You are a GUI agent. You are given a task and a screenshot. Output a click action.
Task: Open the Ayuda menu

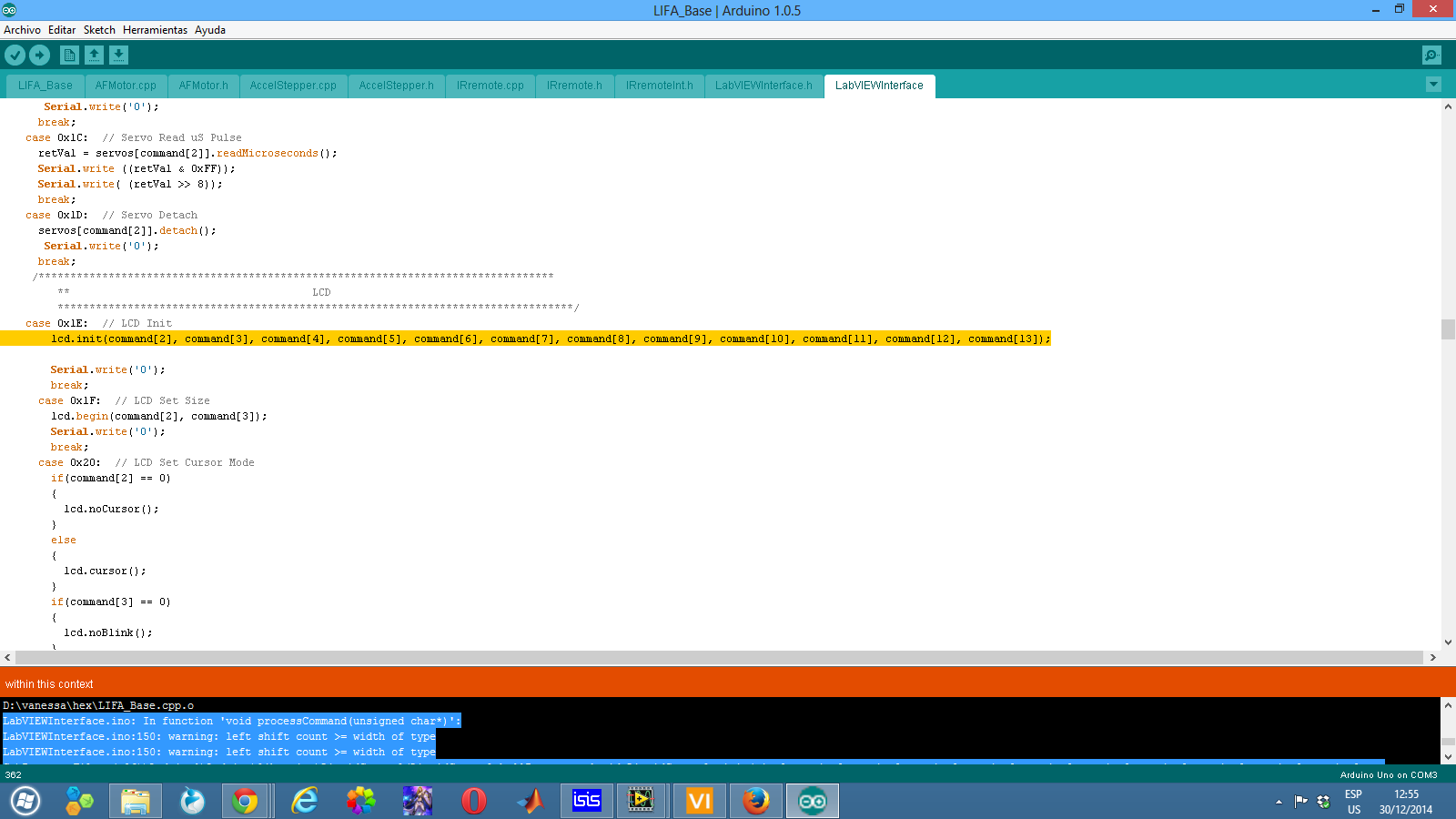[210, 30]
